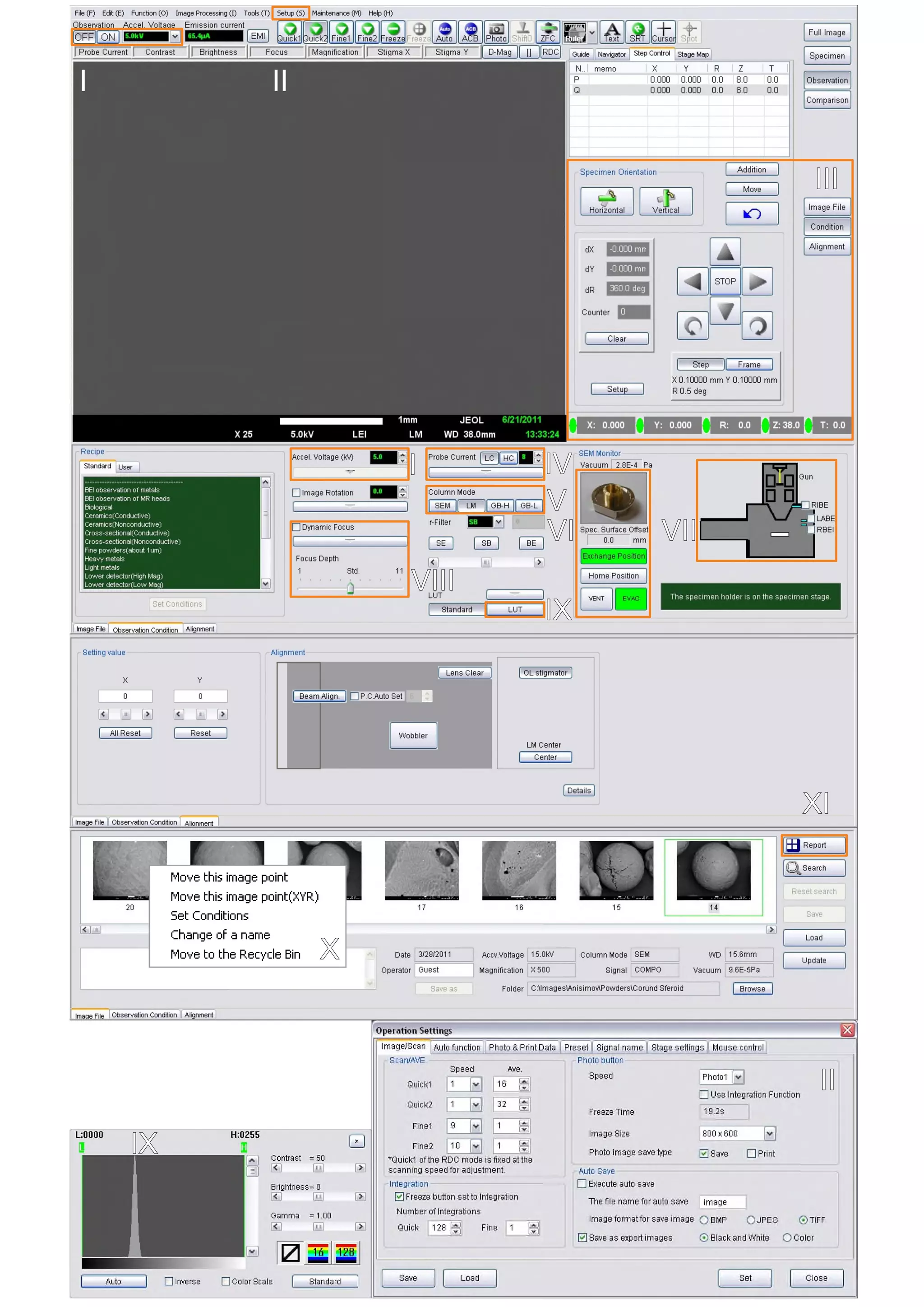This screenshot has width=924, height=1307.
Task: Click the Photo capture toolbar icon
Action: click(x=496, y=32)
